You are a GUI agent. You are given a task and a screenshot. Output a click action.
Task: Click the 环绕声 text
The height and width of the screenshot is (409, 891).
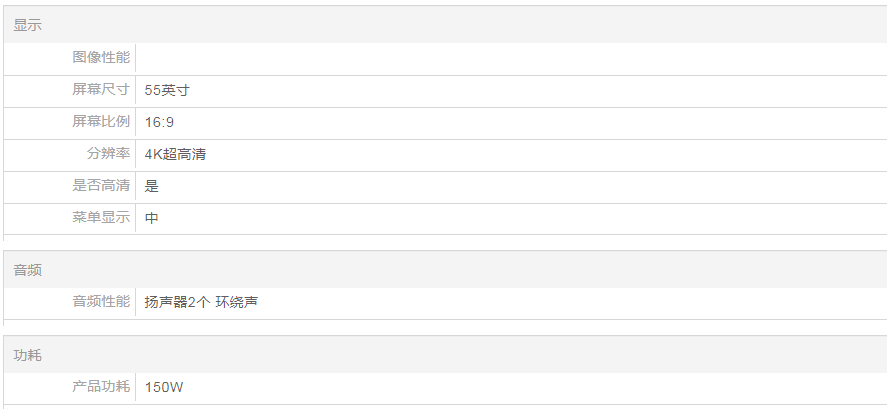click(237, 302)
